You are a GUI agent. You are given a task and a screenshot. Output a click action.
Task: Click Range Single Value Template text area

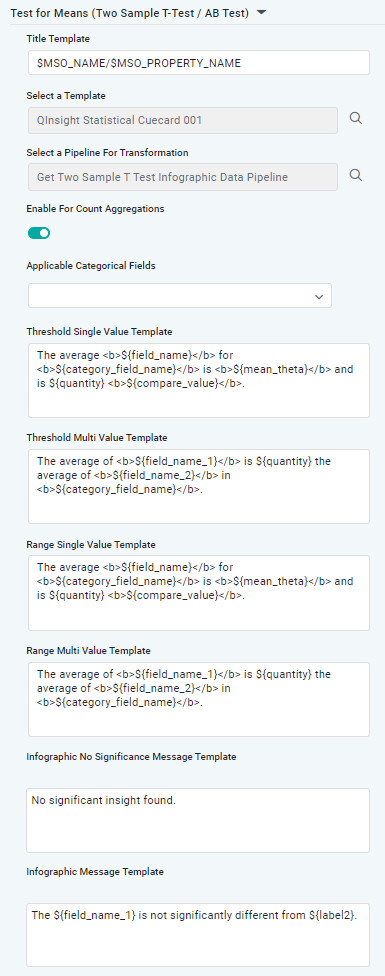pyautogui.click(x=199, y=593)
